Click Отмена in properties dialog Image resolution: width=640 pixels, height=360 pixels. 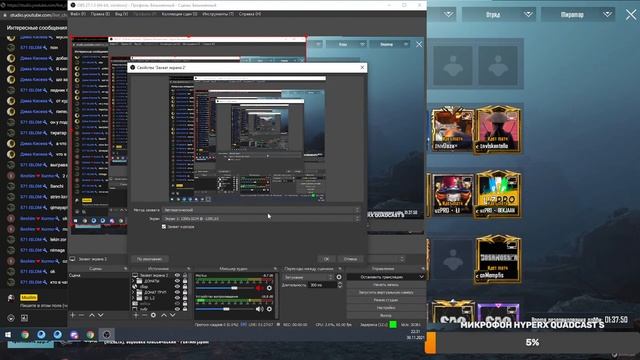coord(350,259)
